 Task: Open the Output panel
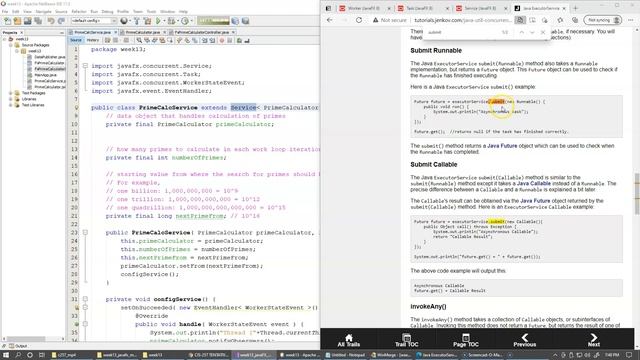(18, 346)
